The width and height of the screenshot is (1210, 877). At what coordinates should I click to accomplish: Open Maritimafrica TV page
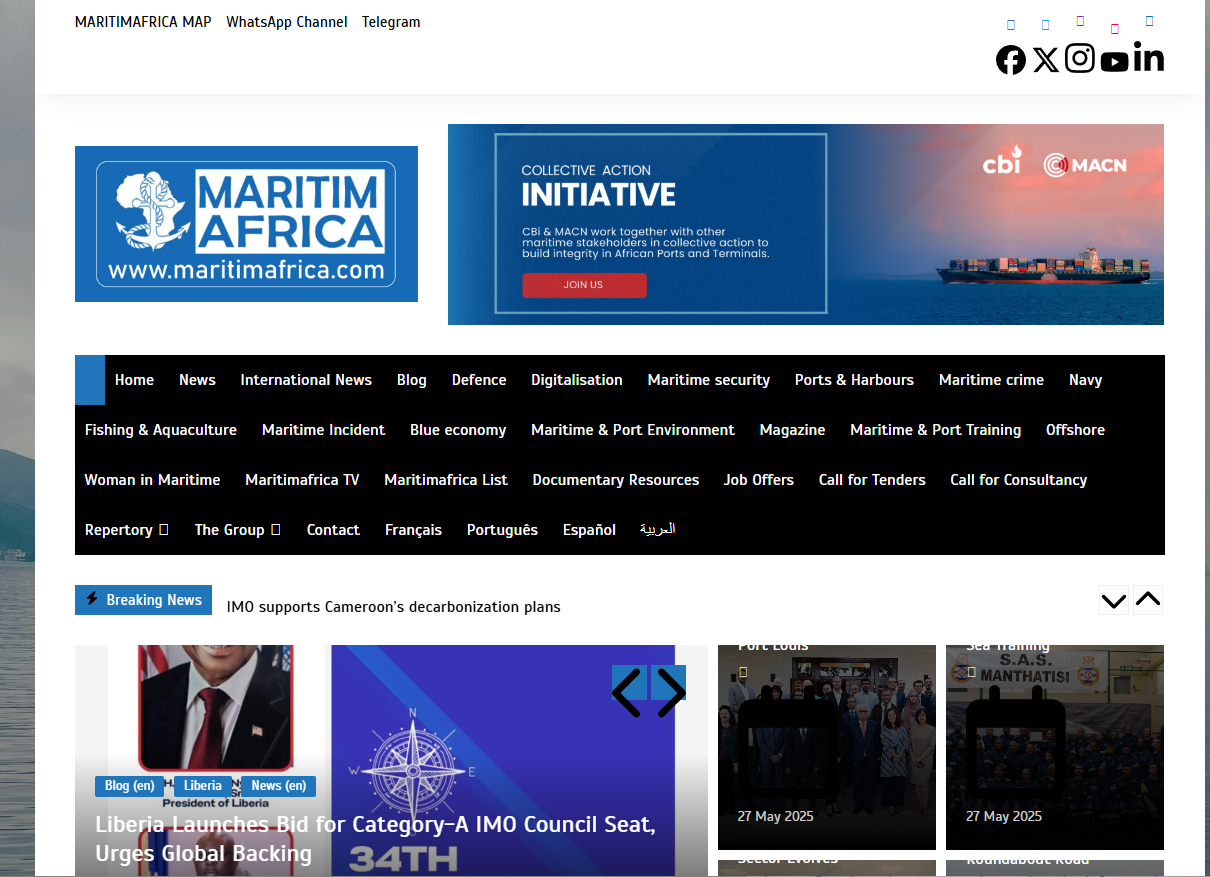[302, 480]
